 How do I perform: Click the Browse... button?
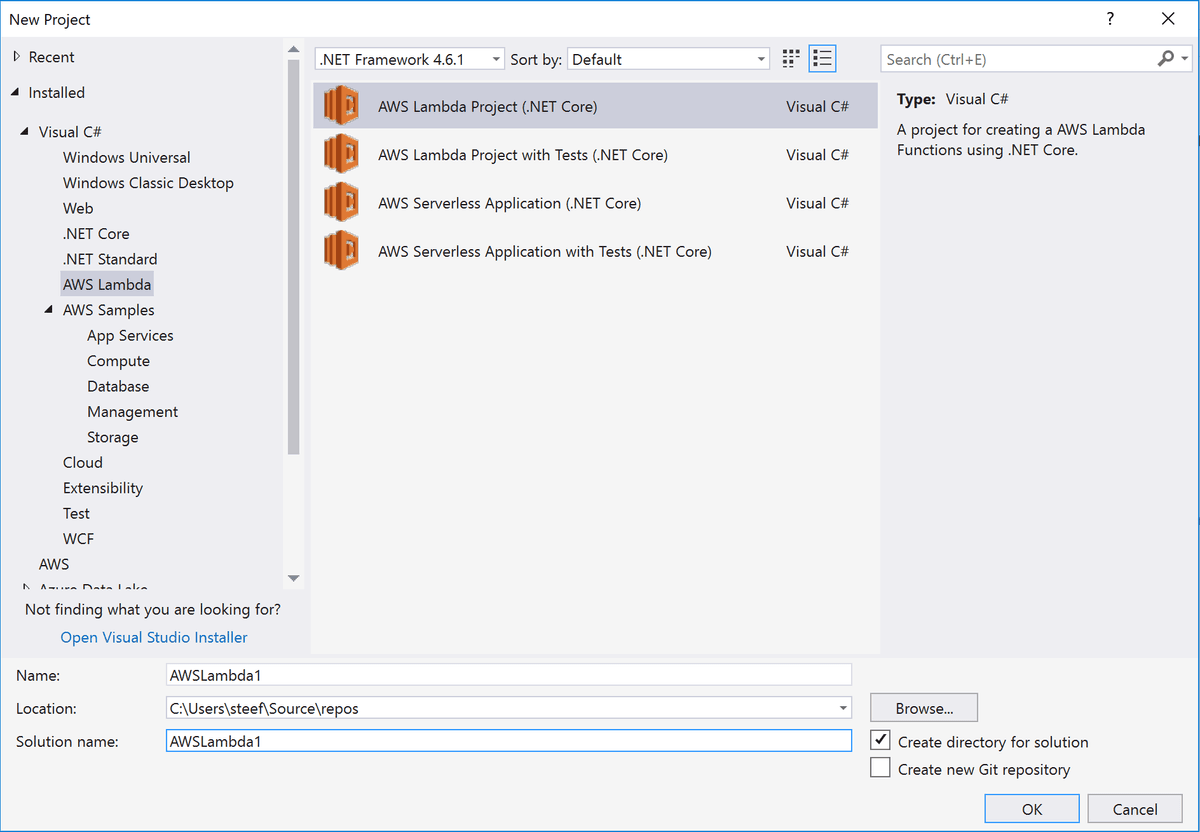tap(924, 708)
